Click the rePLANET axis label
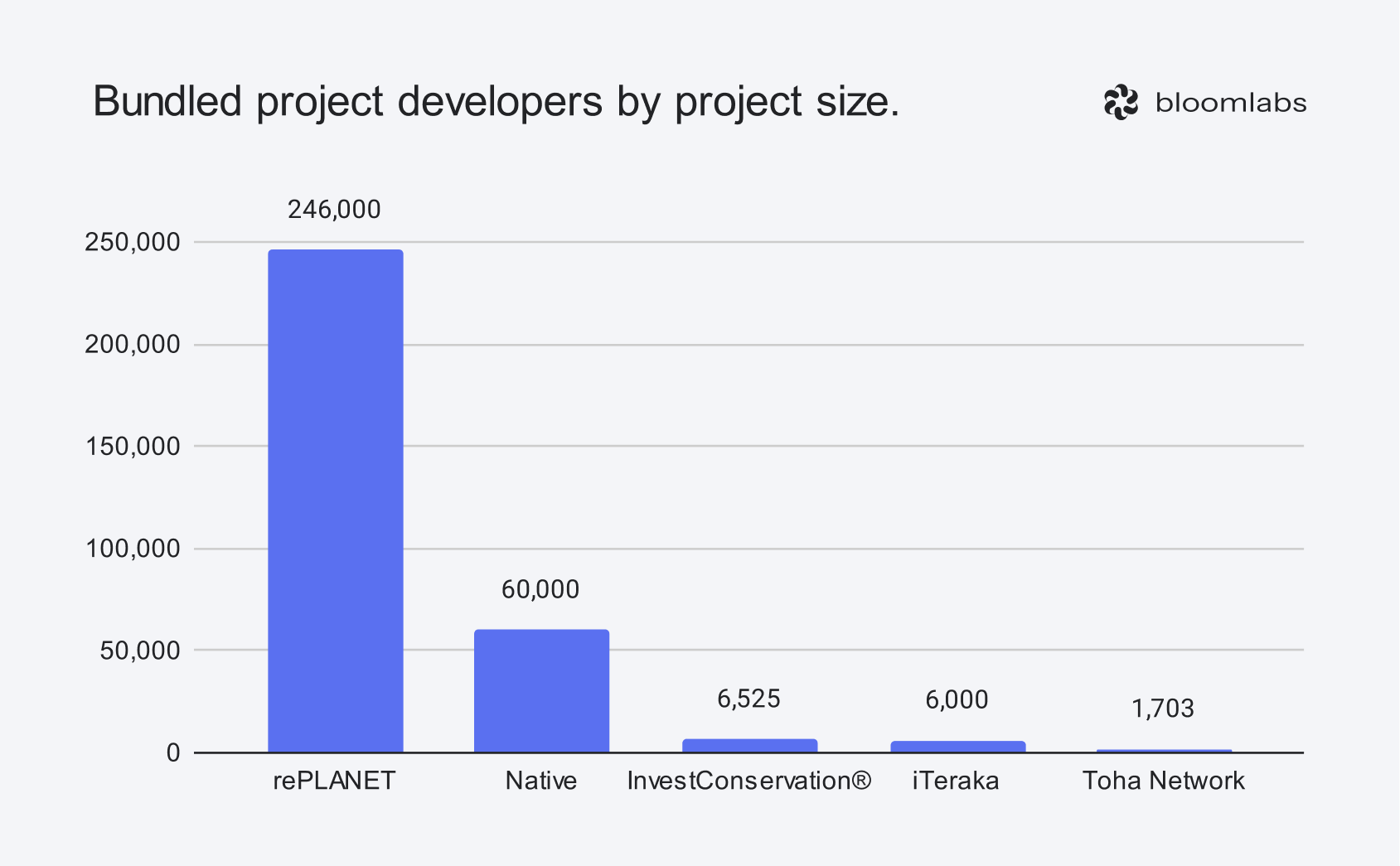Image resolution: width=1400 pixels, height=866 pixels. (334, 781)
